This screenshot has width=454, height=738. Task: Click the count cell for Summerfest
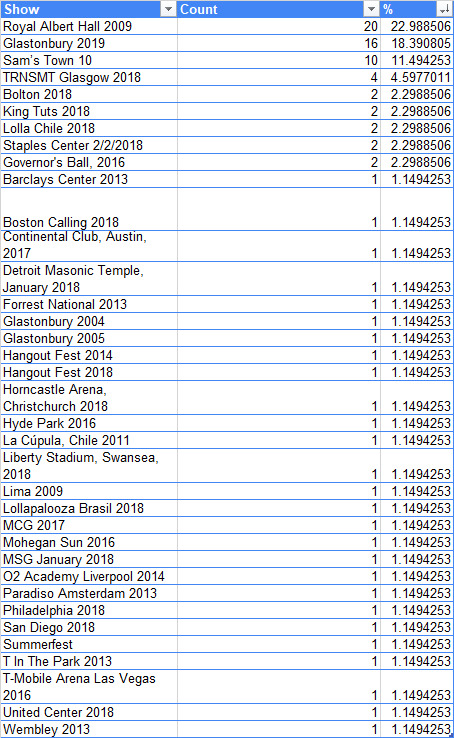pos(279,644)
